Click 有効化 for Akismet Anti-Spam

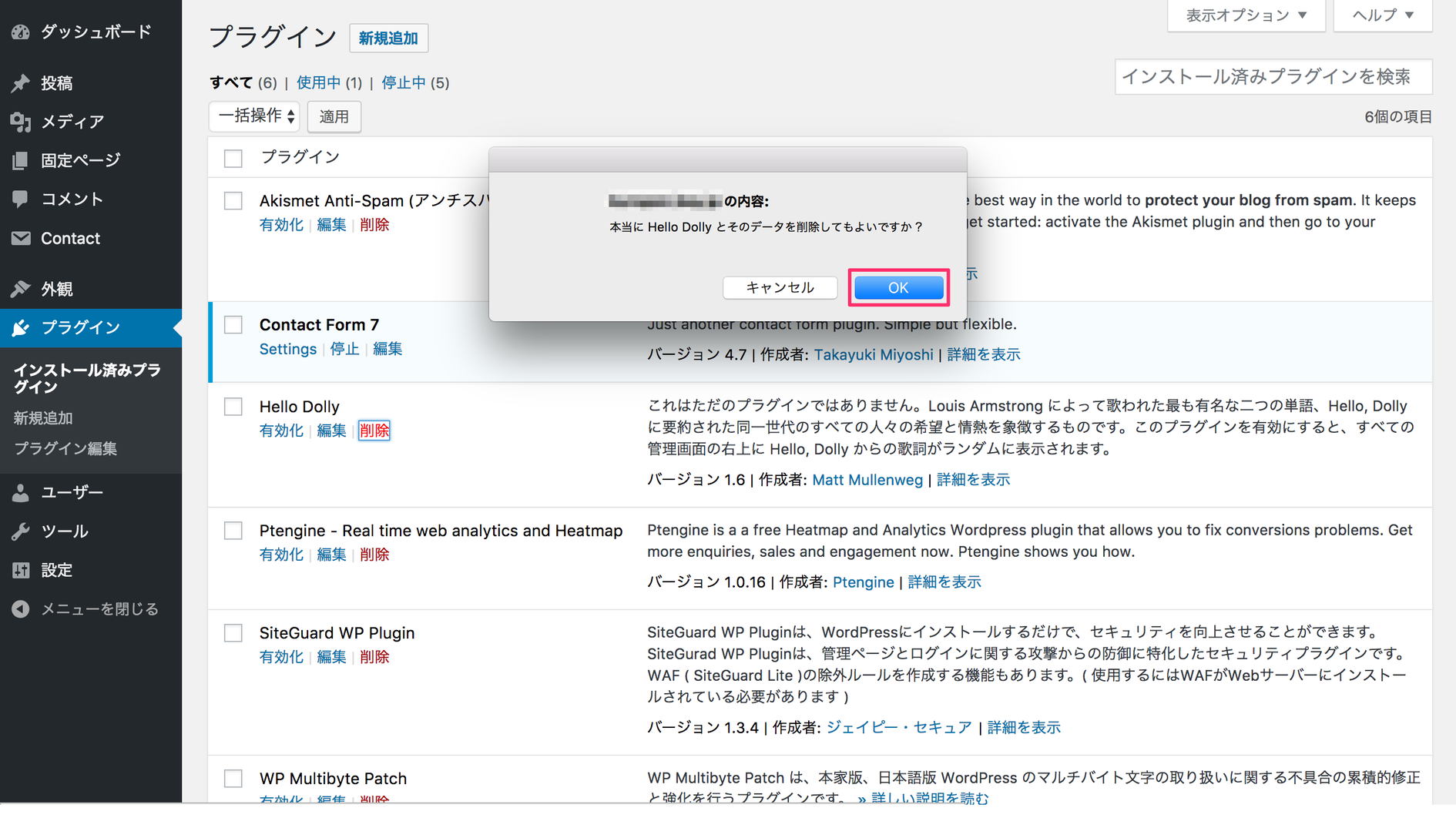[x=281, y=225]
